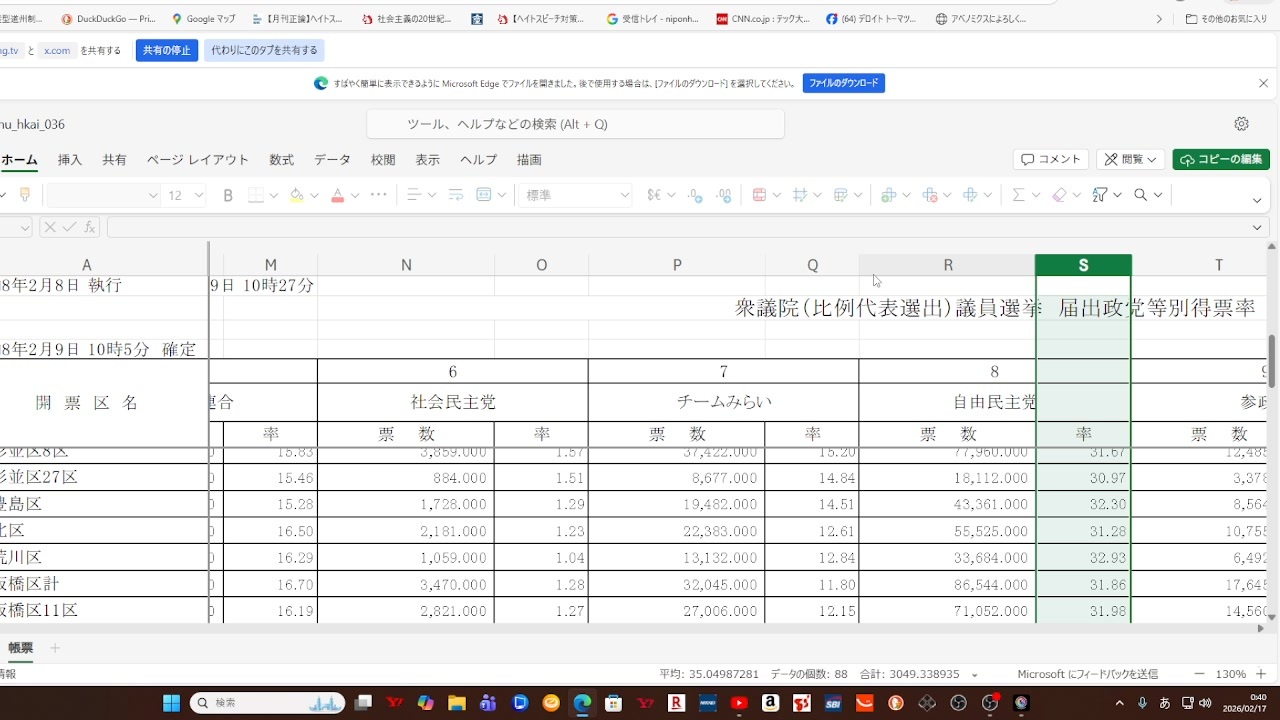Viewport: 1280px width, 720px height.
Task: Click the conditional formatting icon
Action: pyautogui.click(x=759, y=195)
